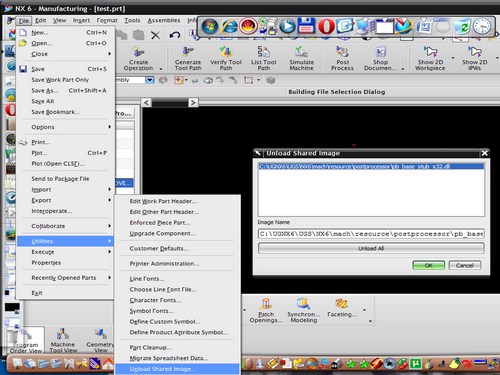Image resolution: width=500 pixels, height=375 pixels.
Task: Click Unload All button
Action: point(371,248)
